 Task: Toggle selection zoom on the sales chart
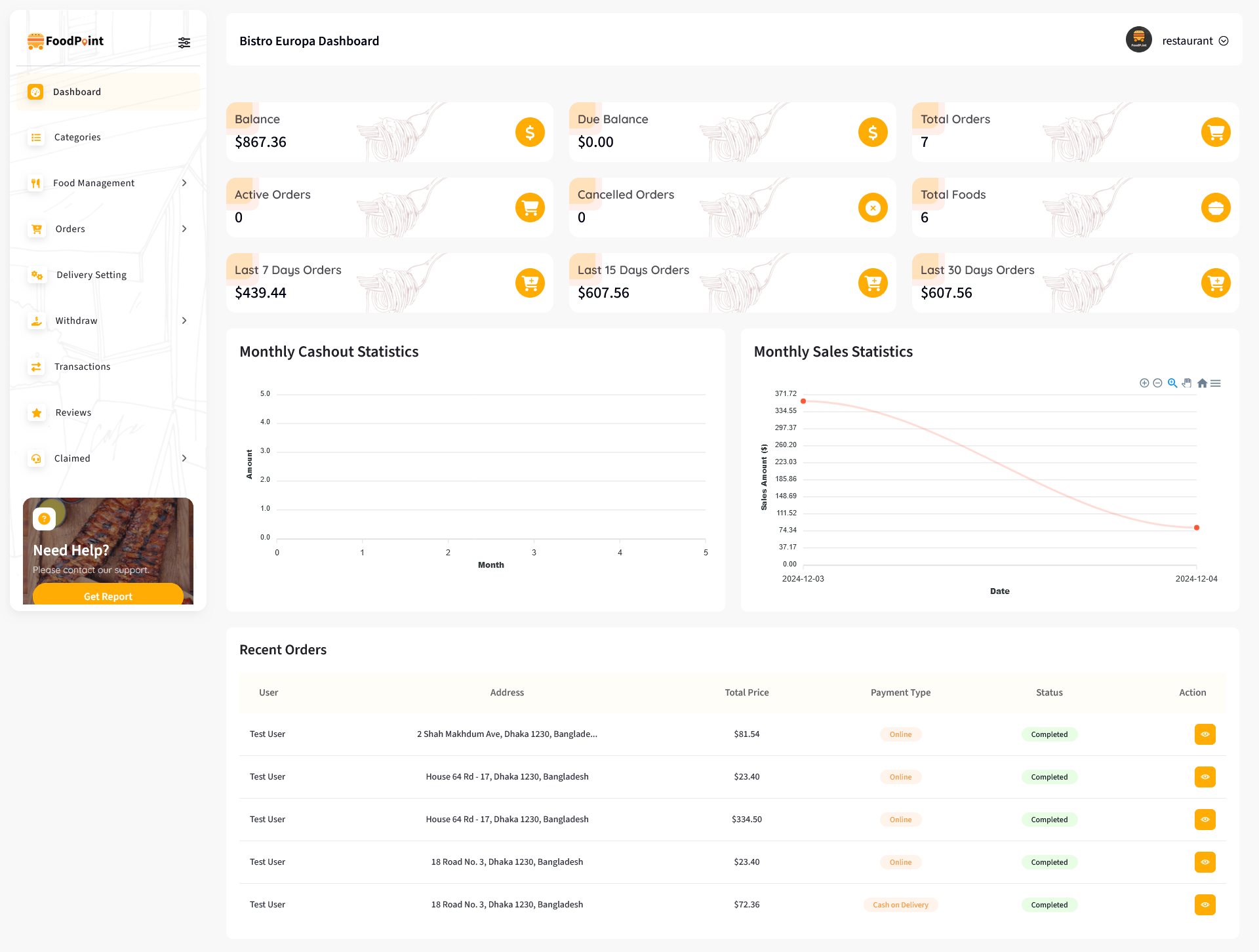tap(1173, 383)
